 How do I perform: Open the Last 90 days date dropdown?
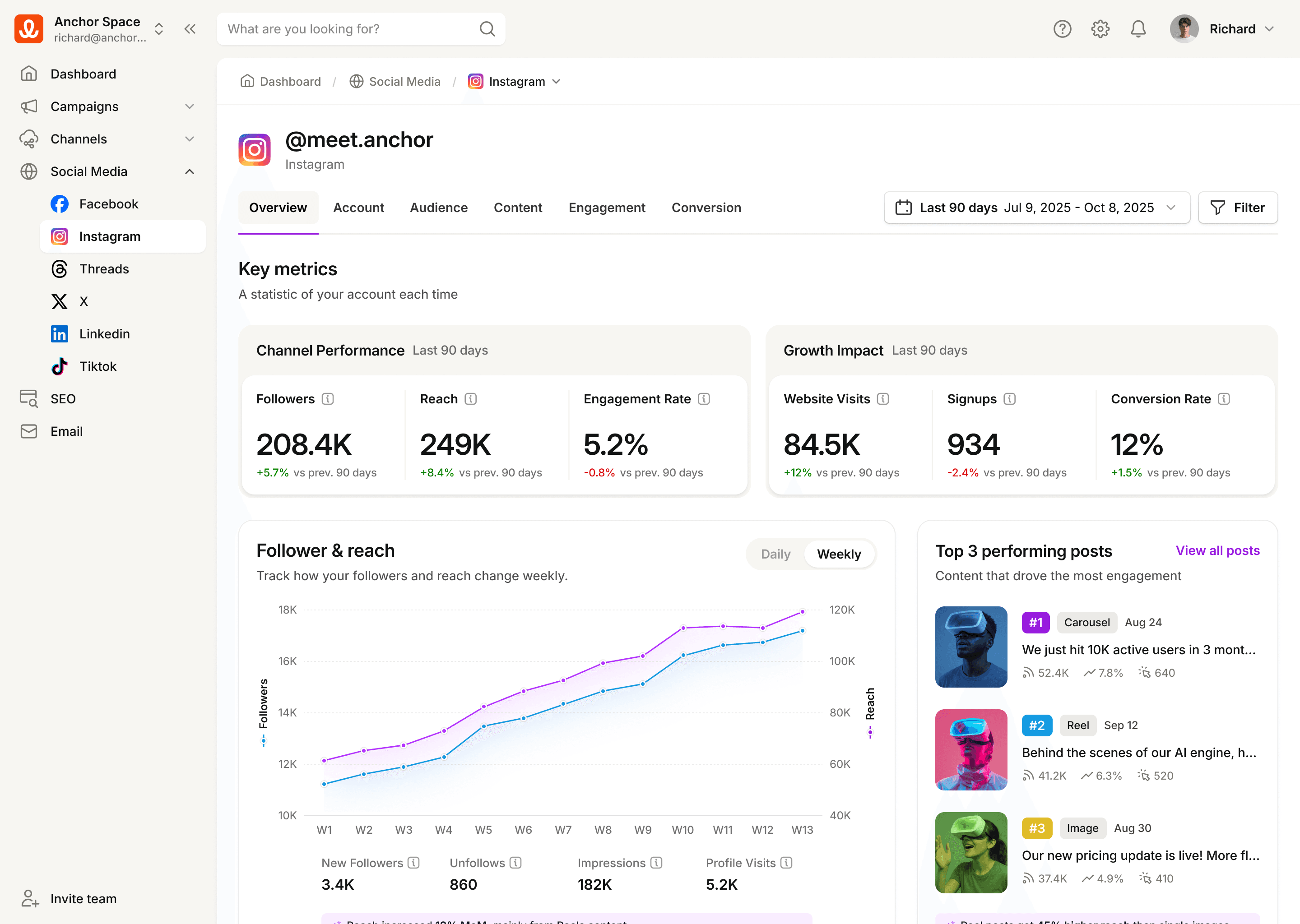[x=1036, y=208]
